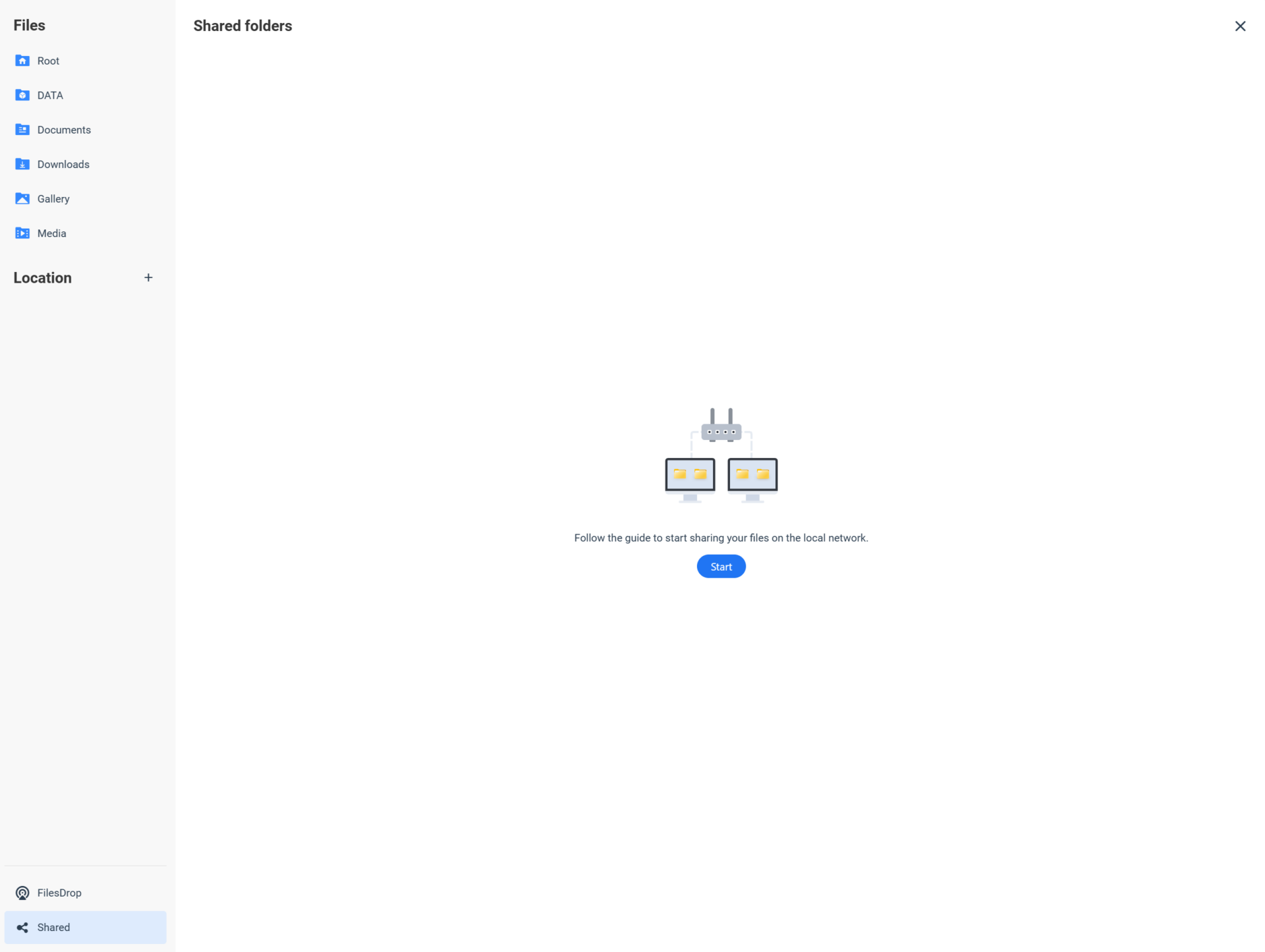Click the Shared network share icon

[22, 927]
